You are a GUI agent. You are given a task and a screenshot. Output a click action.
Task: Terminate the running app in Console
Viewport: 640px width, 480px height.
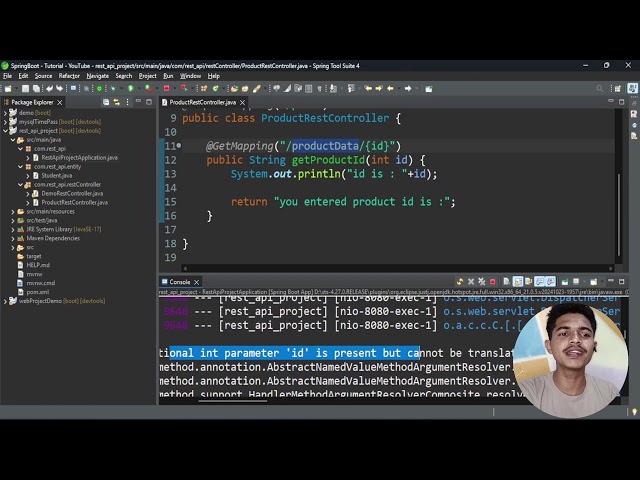[x=493, y=282]
